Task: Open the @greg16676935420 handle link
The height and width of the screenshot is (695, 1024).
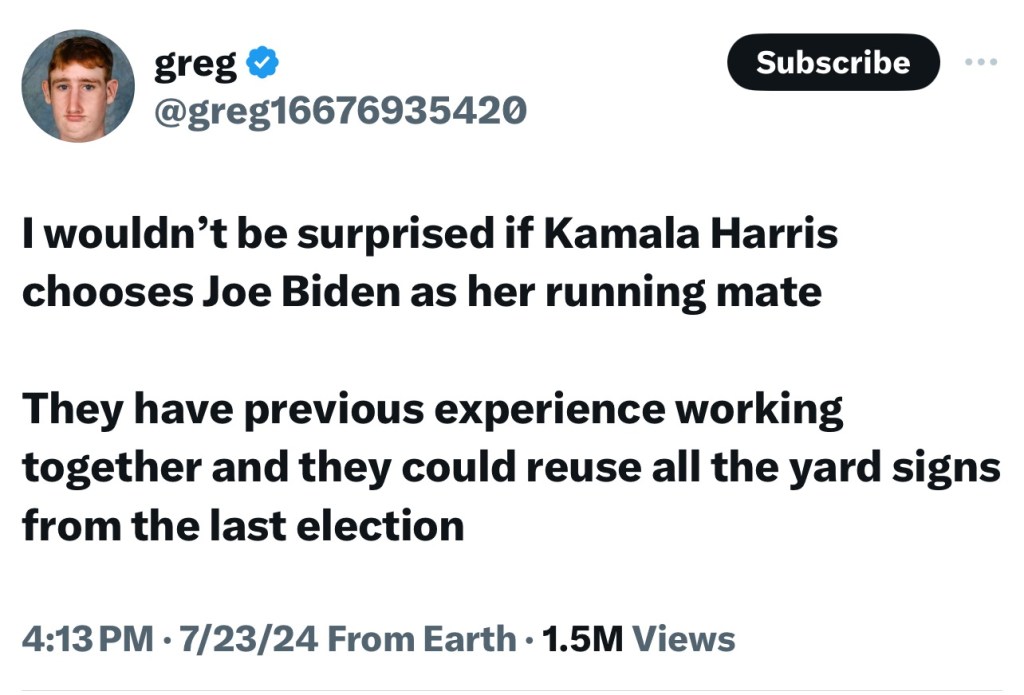Action: pyautogui.click(x=339, y=109)
